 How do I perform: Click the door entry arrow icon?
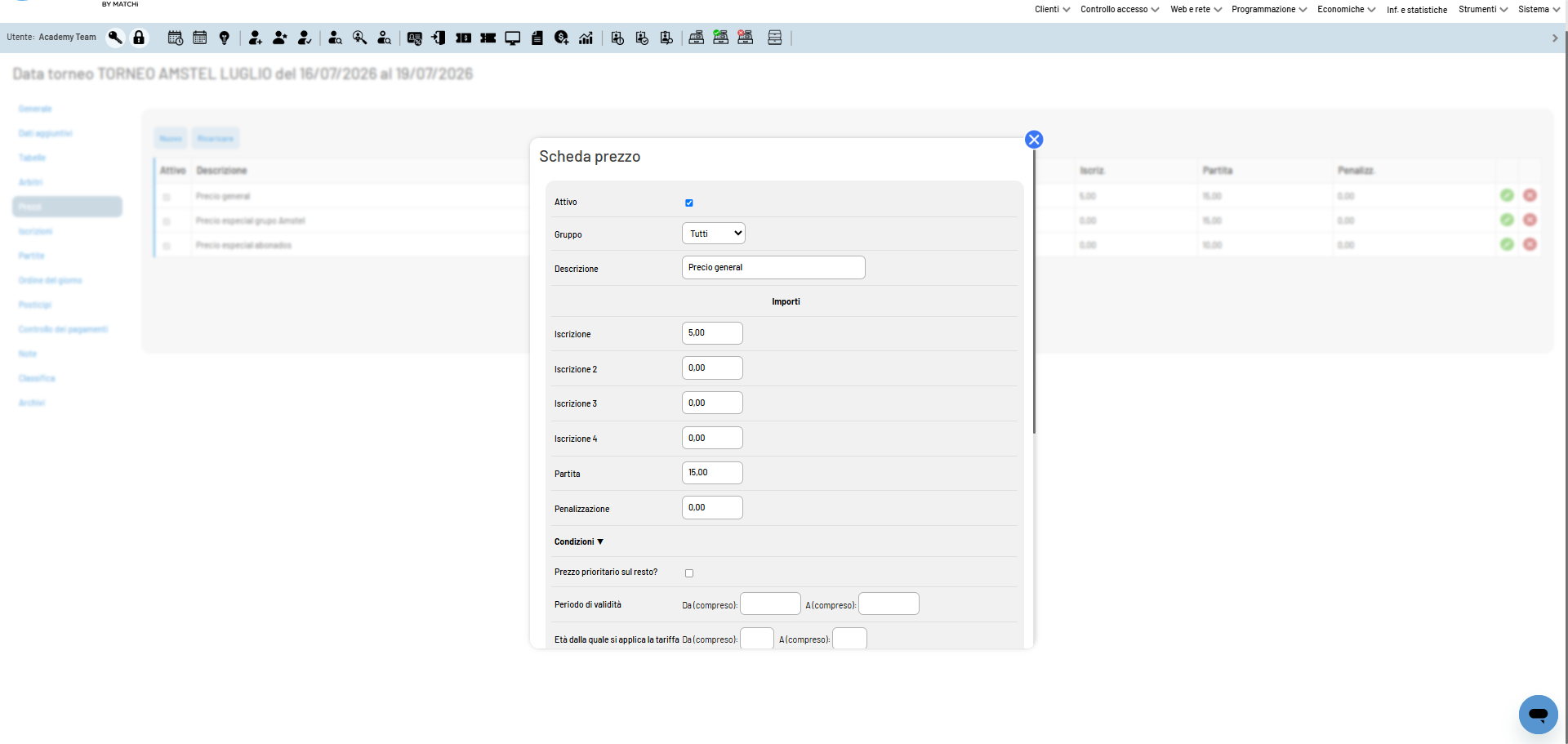(x=439, y=38)
